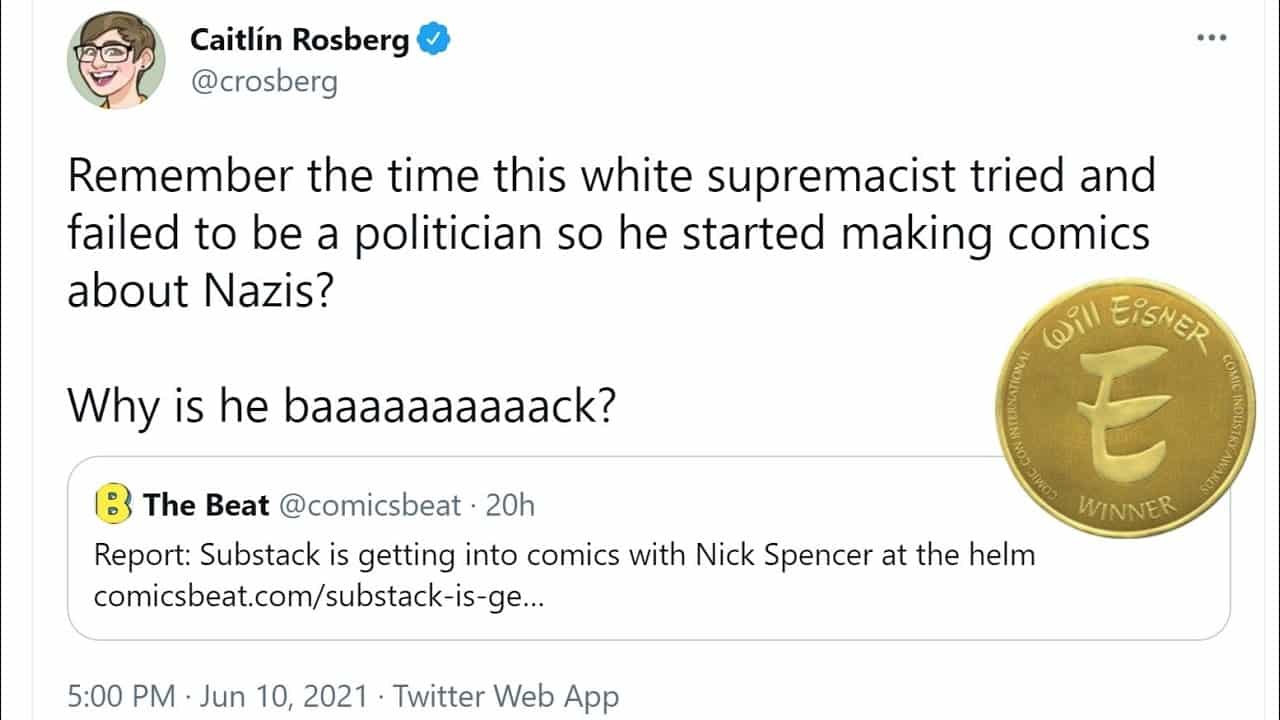Screen dimensions: 1280x720
Task: Open the tweet's three-dot more menu
Action: (x=1210, y=38)
